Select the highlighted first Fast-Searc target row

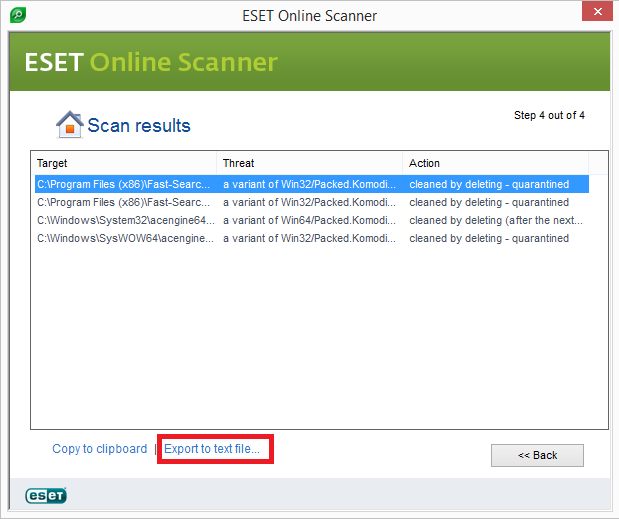click(312, 184)
